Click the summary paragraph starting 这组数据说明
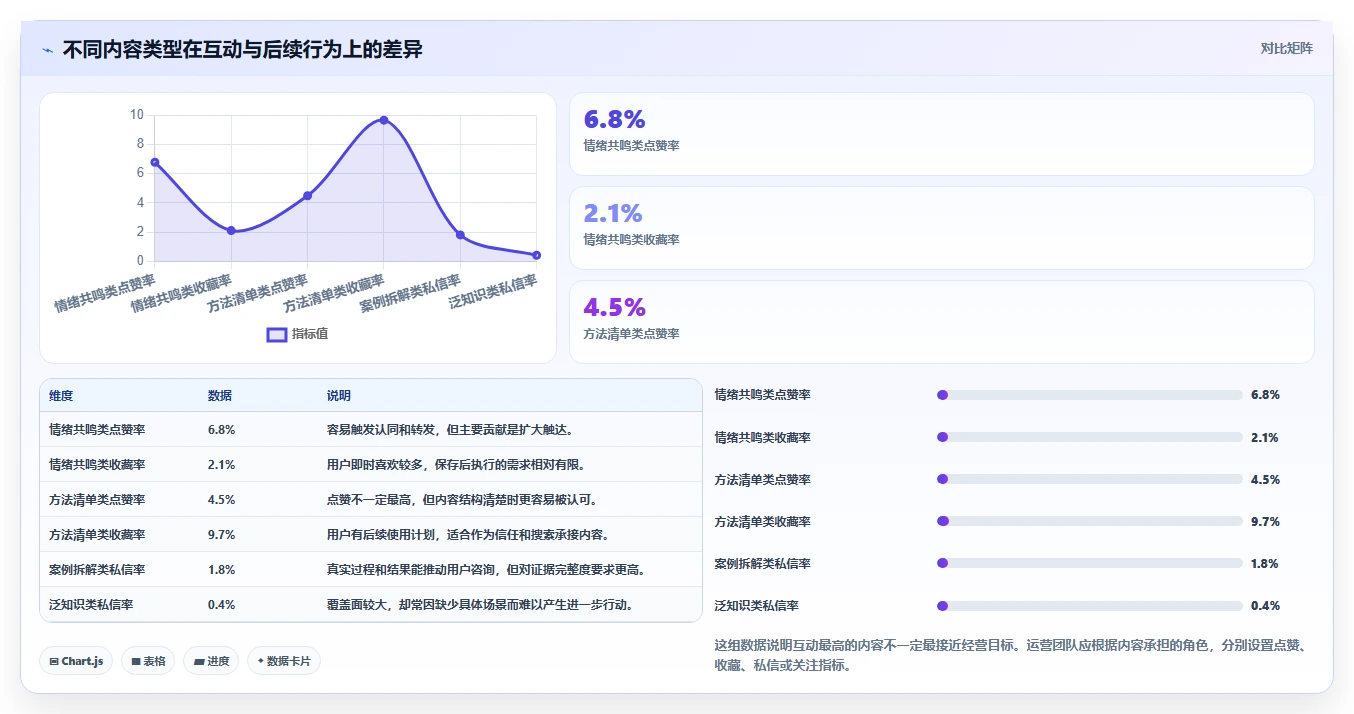1354x714 pixels. point(1010,655)
